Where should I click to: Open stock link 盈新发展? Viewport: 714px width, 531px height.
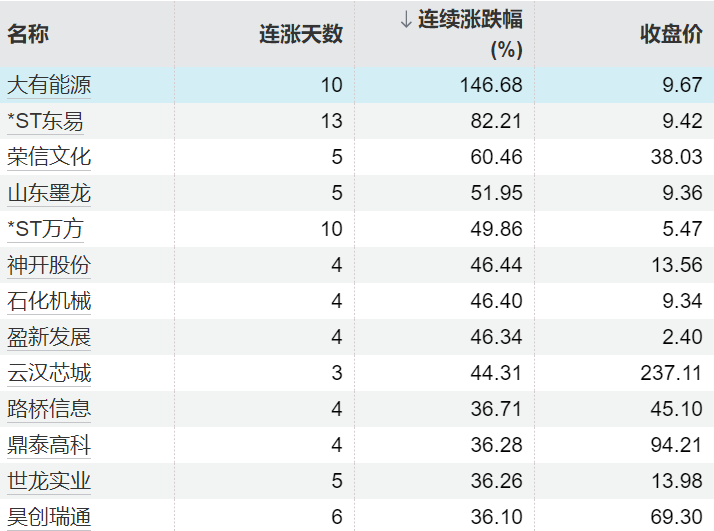point(49,337)
